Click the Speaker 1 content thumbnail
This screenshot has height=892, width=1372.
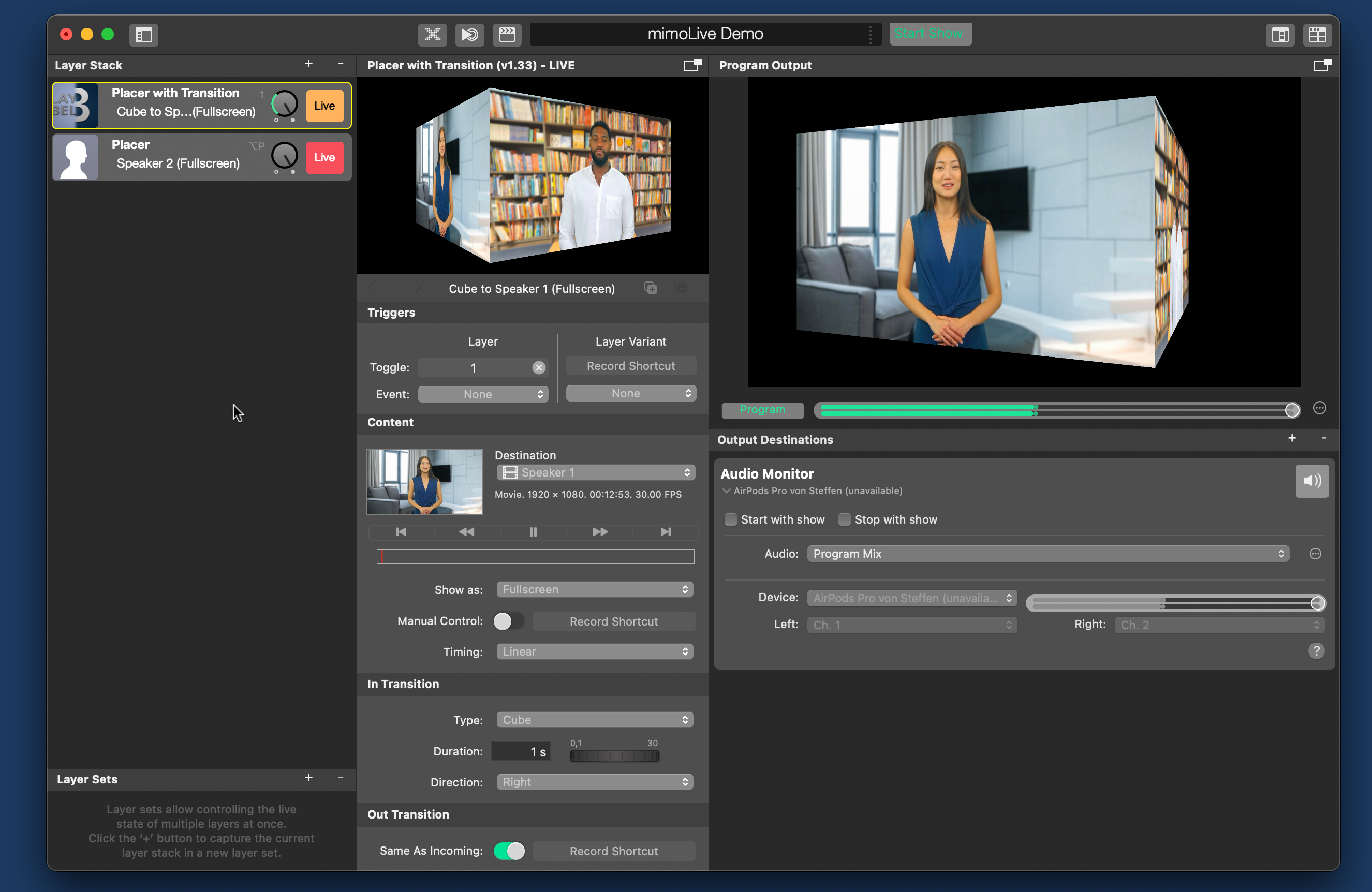pyautogui.click(x=425, y=482)
